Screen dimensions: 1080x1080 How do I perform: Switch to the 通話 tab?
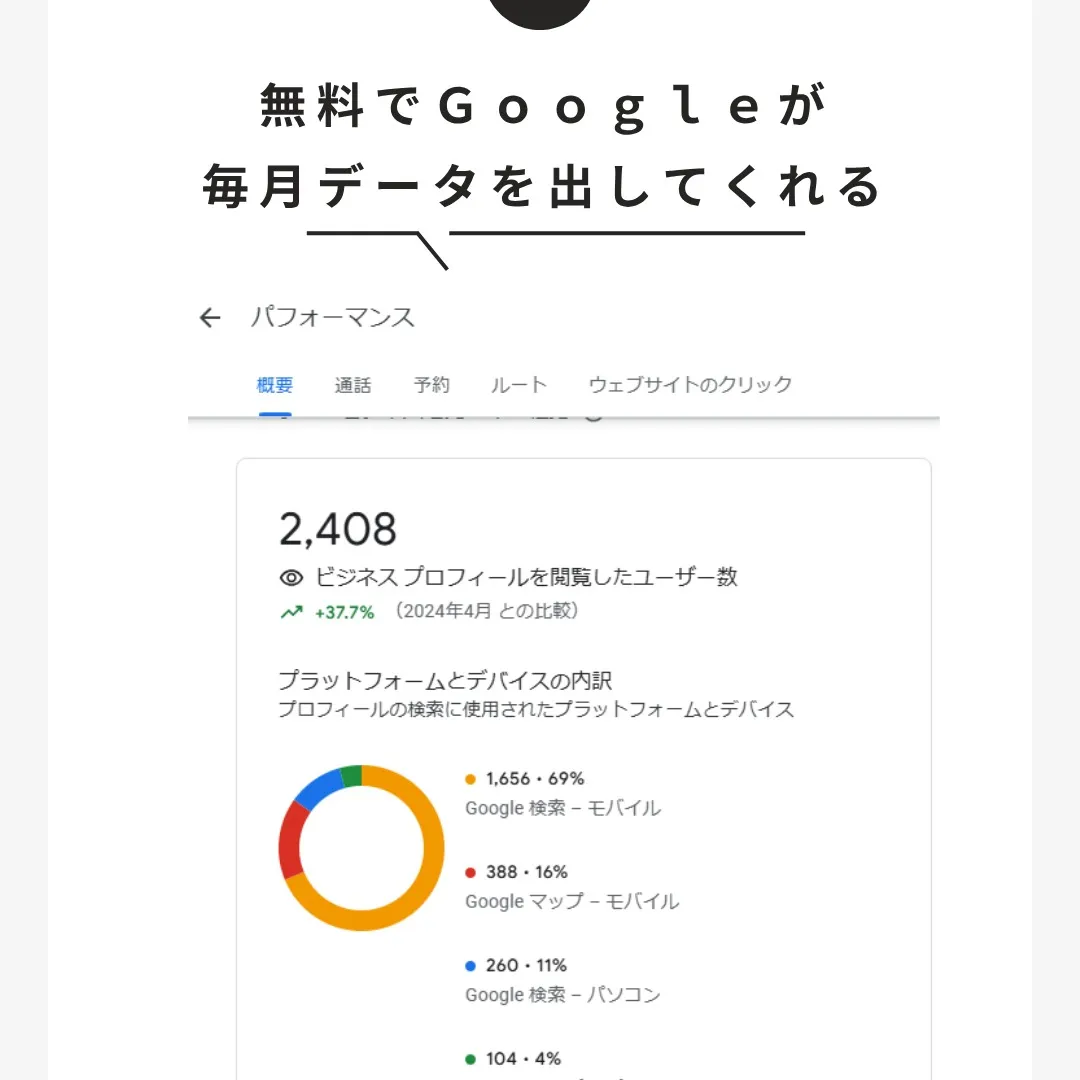353,384
